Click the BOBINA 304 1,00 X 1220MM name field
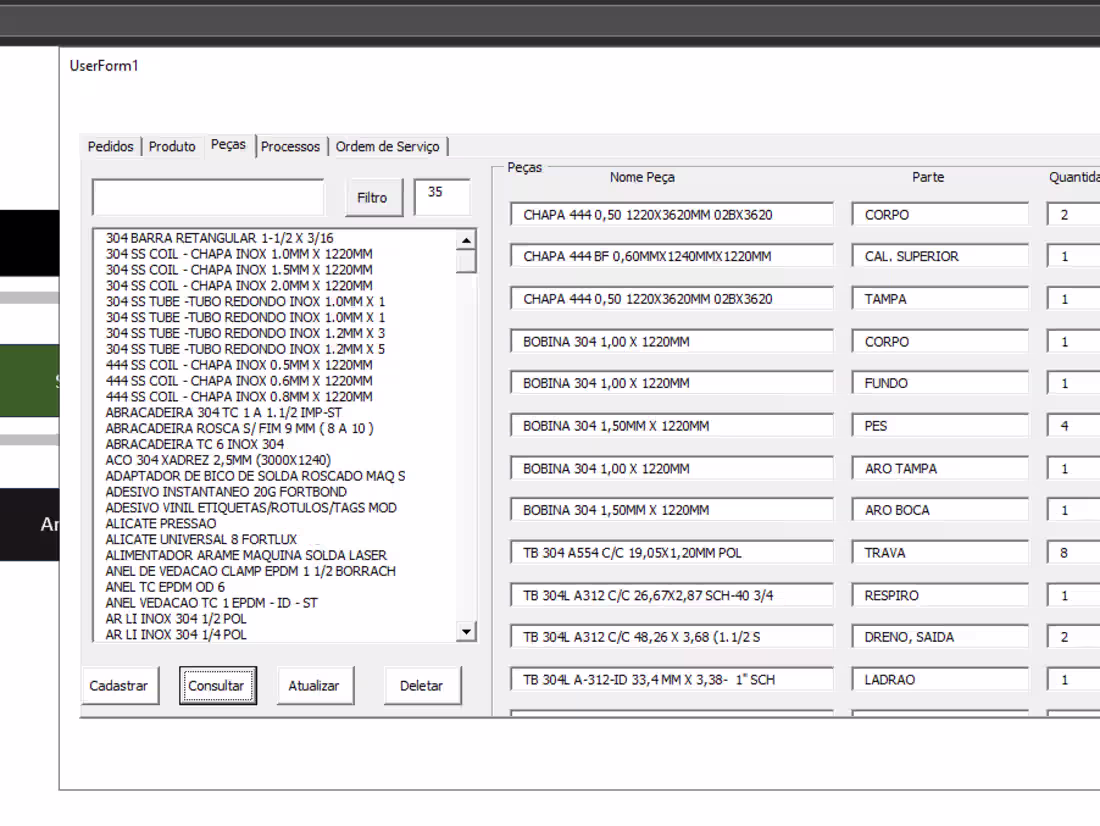The width and height of the screenshot is (1100, 826). (670, 341)
